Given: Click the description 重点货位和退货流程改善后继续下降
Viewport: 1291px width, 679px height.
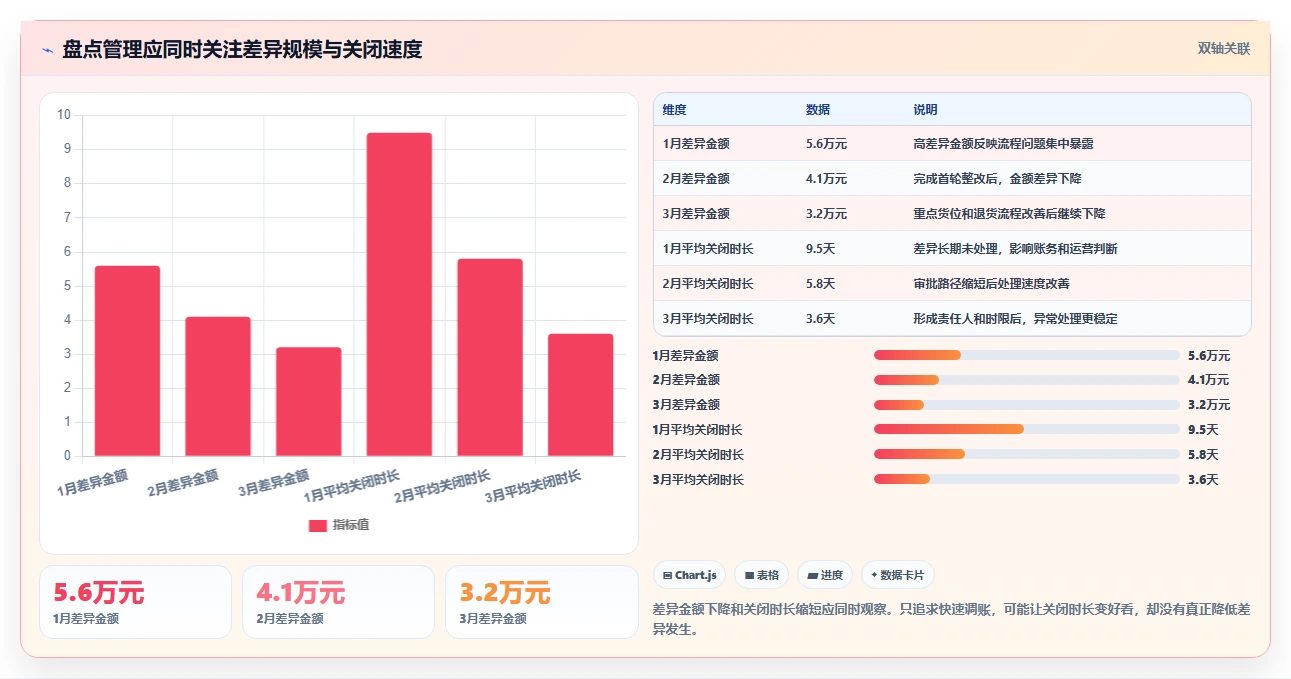Looking at the screenshot, I should pyautogui.click(x=1009, y=214).
